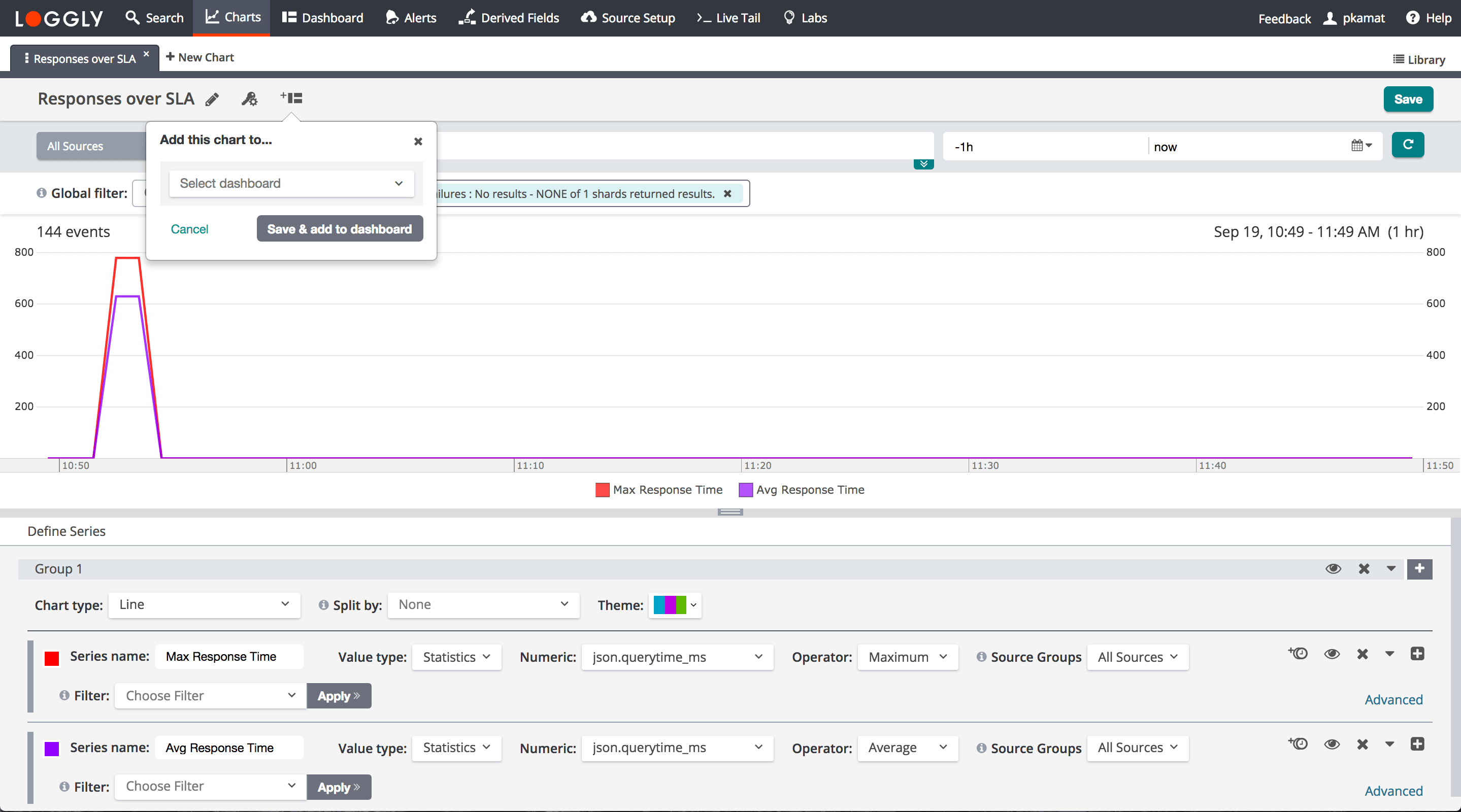Open the Select dashboard dropdown
Image resolution: width=1461 pixels, height=812 pixels.
click(x=291, y=183)
